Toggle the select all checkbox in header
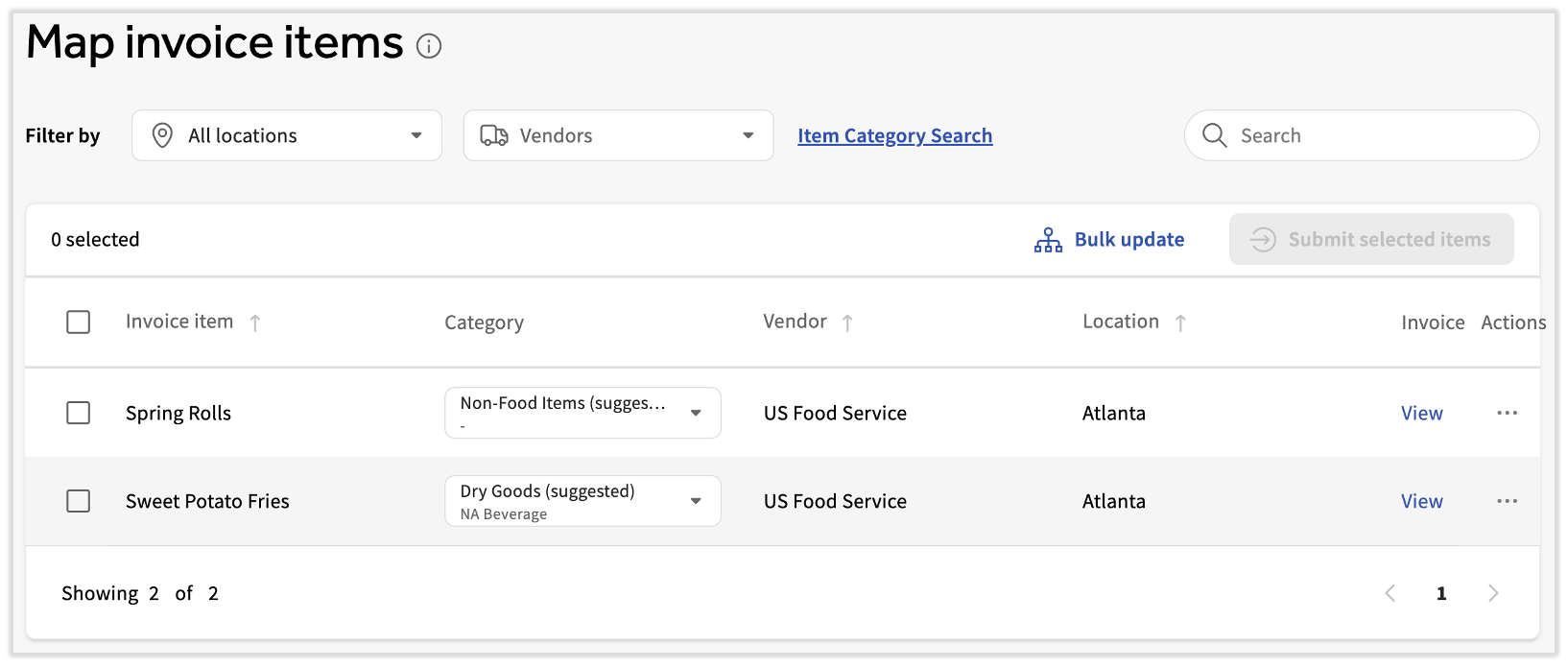1568x668 pixels. 79,322
